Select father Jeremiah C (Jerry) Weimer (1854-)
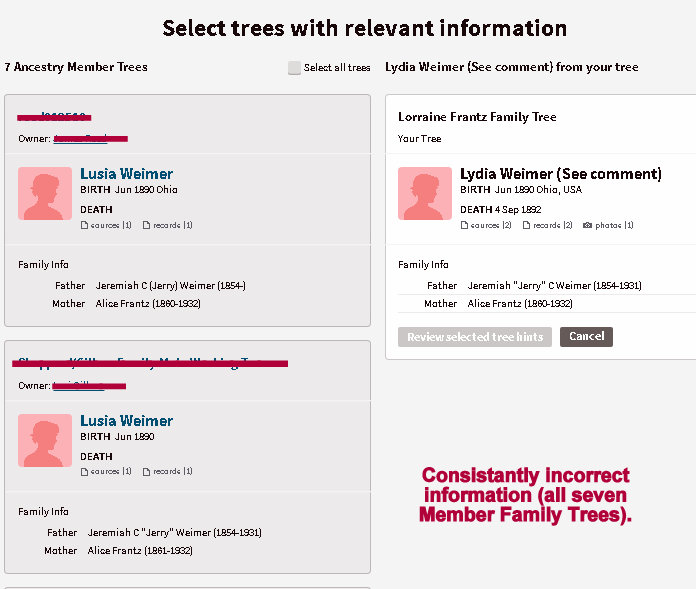This screenshot has height=589, width=696. pos(170,286)
